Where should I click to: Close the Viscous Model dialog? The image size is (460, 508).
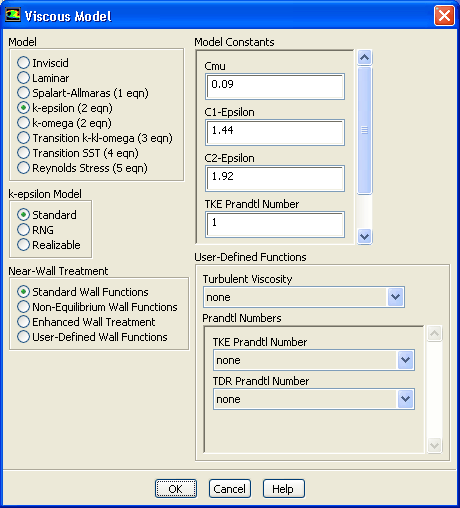[444, 16]
